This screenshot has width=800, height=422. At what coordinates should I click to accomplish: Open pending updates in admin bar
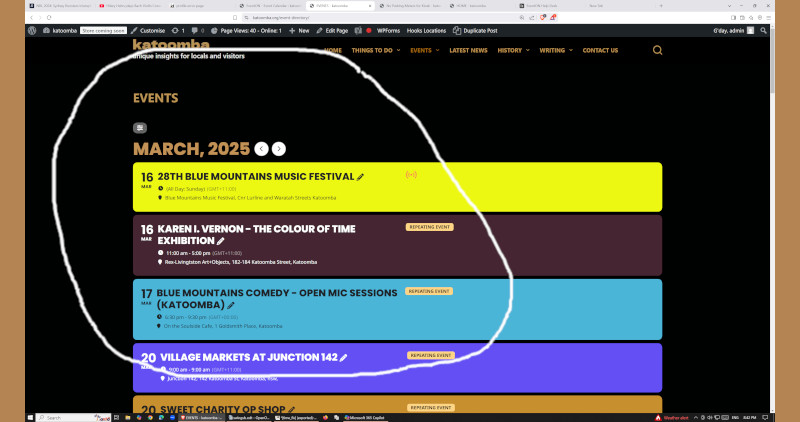coord(178,31)
